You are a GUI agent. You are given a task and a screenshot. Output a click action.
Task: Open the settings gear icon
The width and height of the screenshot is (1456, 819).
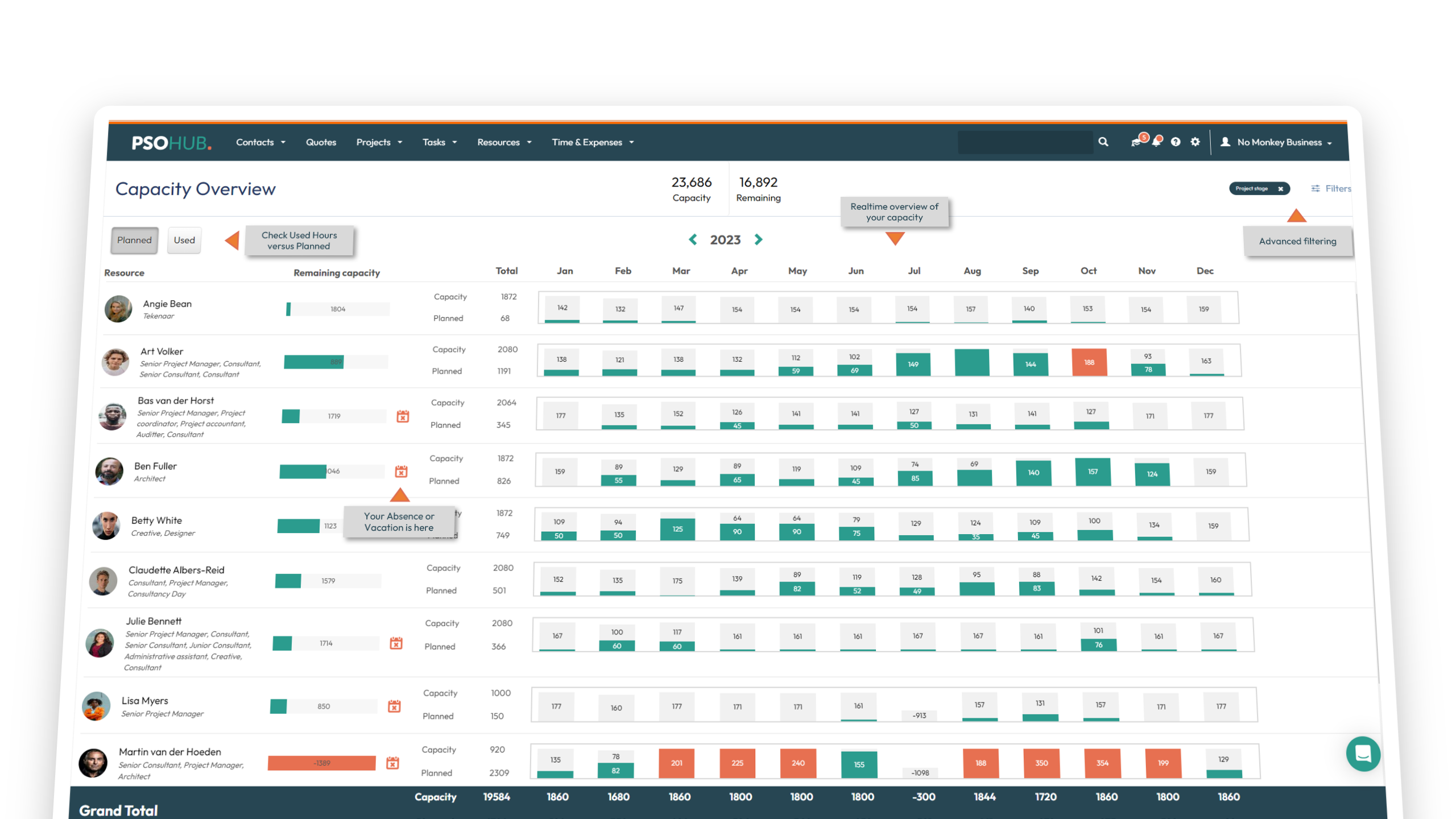[1195, 142]
